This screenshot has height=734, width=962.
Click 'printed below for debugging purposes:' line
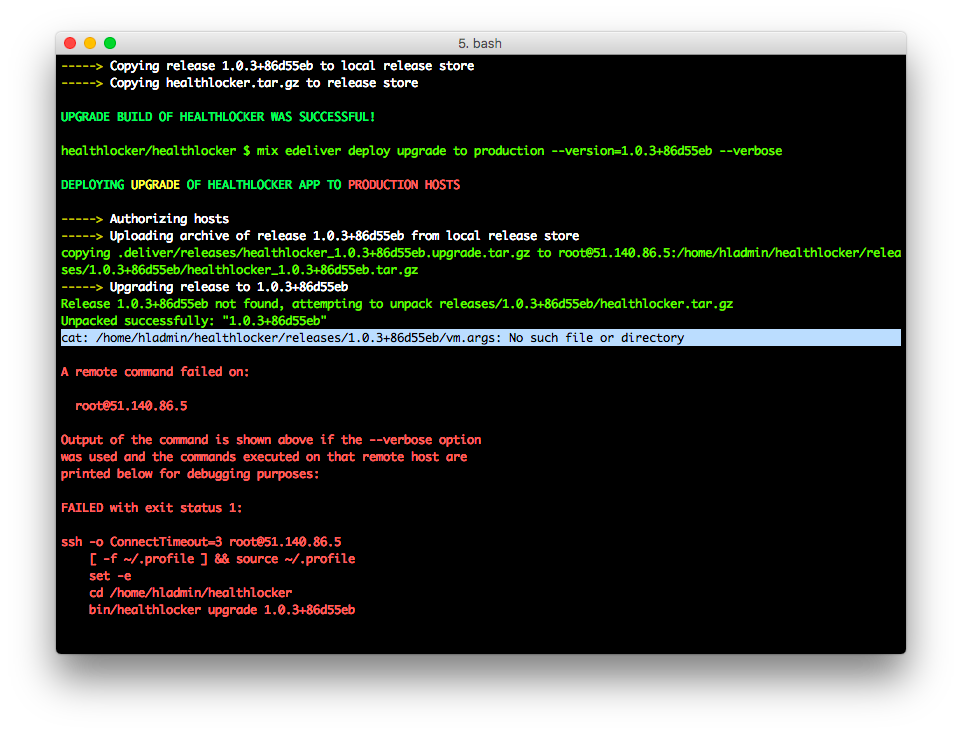pyautogui.click(x=190, y=474)
